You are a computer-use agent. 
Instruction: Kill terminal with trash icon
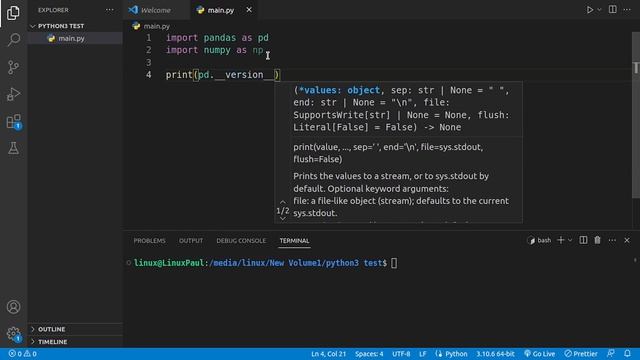597,240
